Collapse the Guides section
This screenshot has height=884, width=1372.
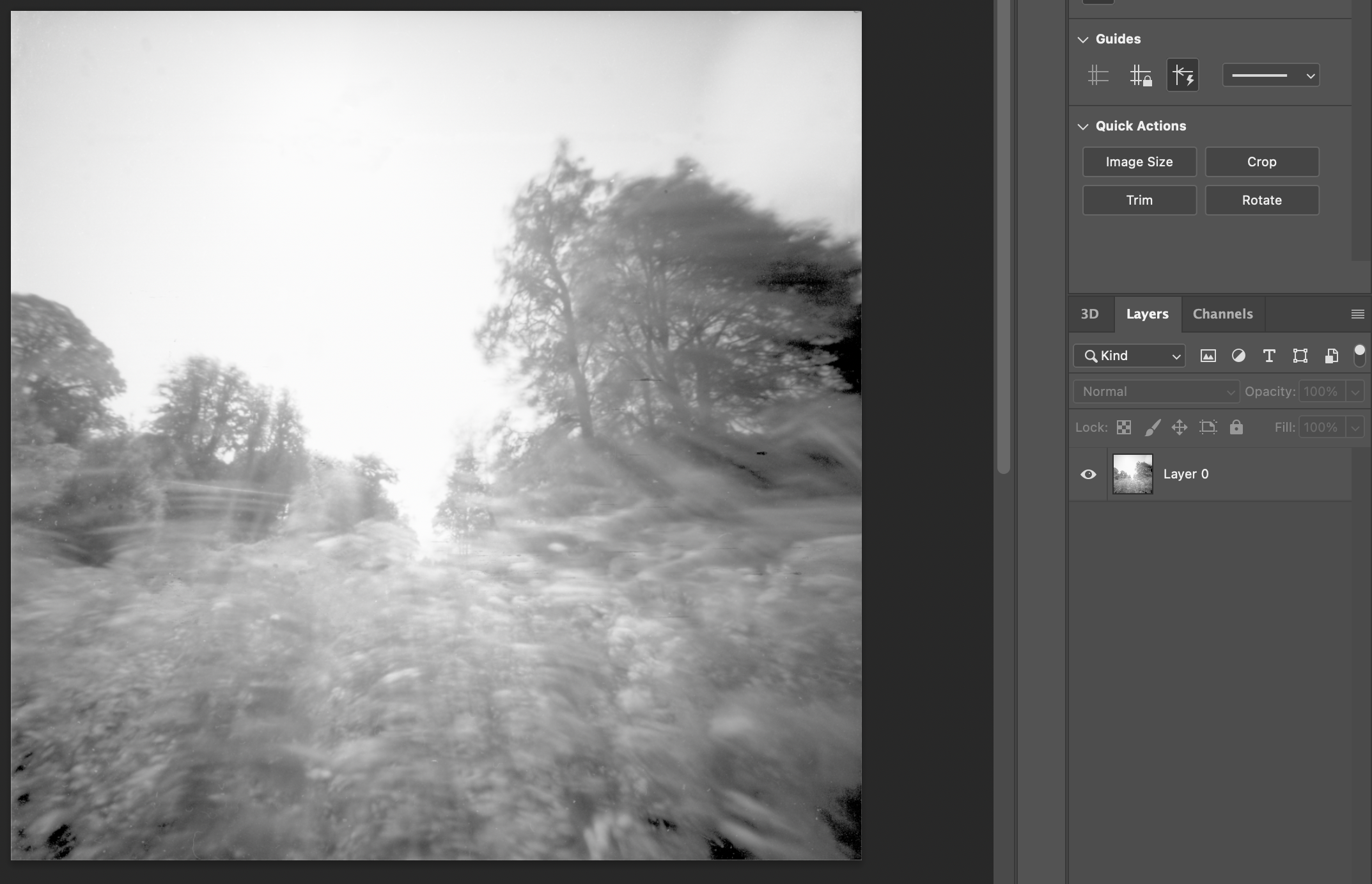pyautogui.click(x=1082, y=40)
